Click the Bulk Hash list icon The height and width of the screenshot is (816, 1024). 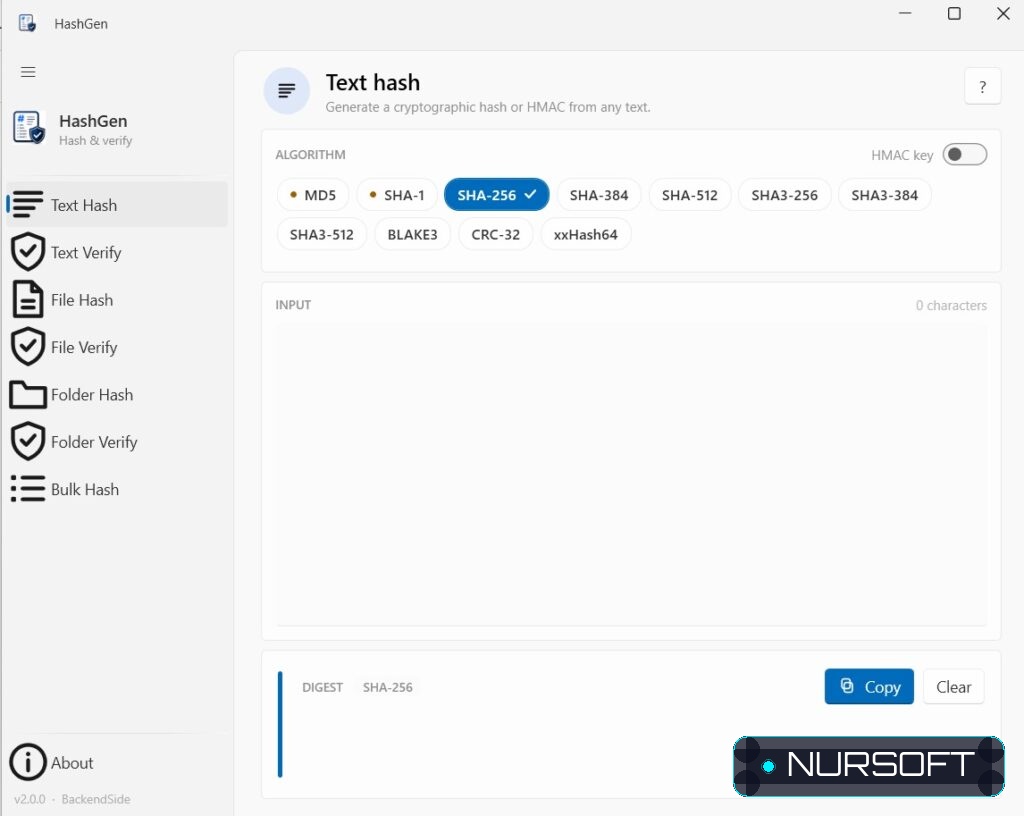click(x=28, y=489)
